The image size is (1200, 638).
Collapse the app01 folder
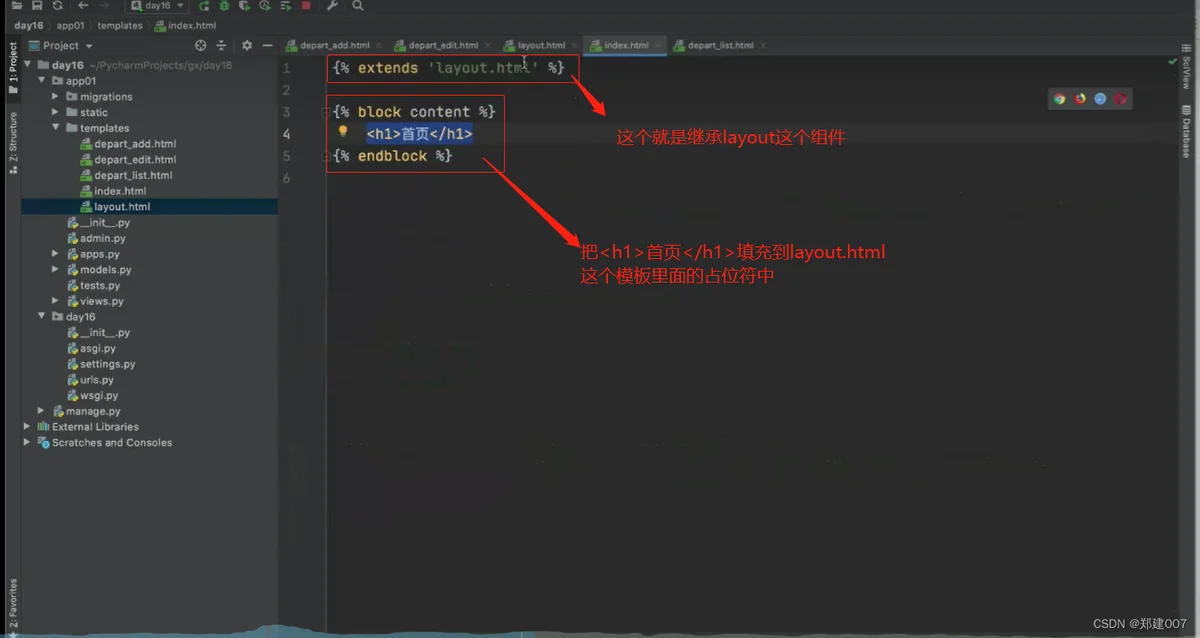click(x=42, y=81)
